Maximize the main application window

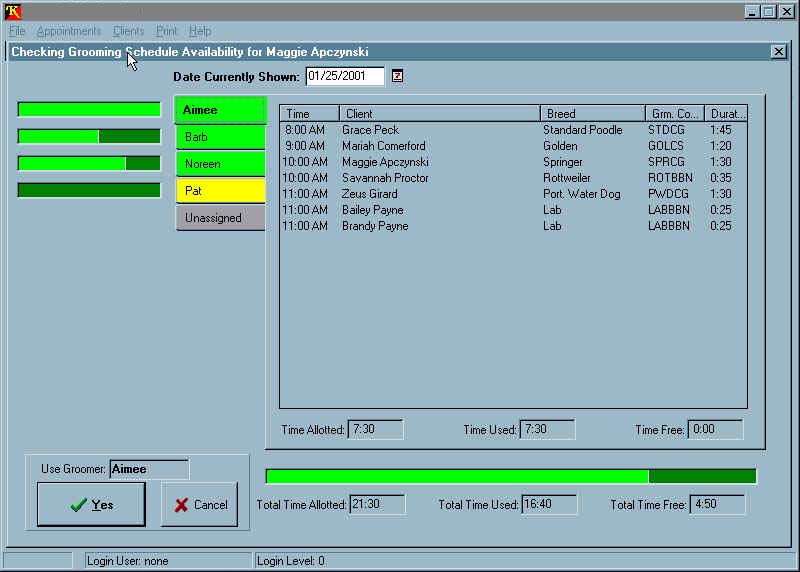click(x=769, y=11)
